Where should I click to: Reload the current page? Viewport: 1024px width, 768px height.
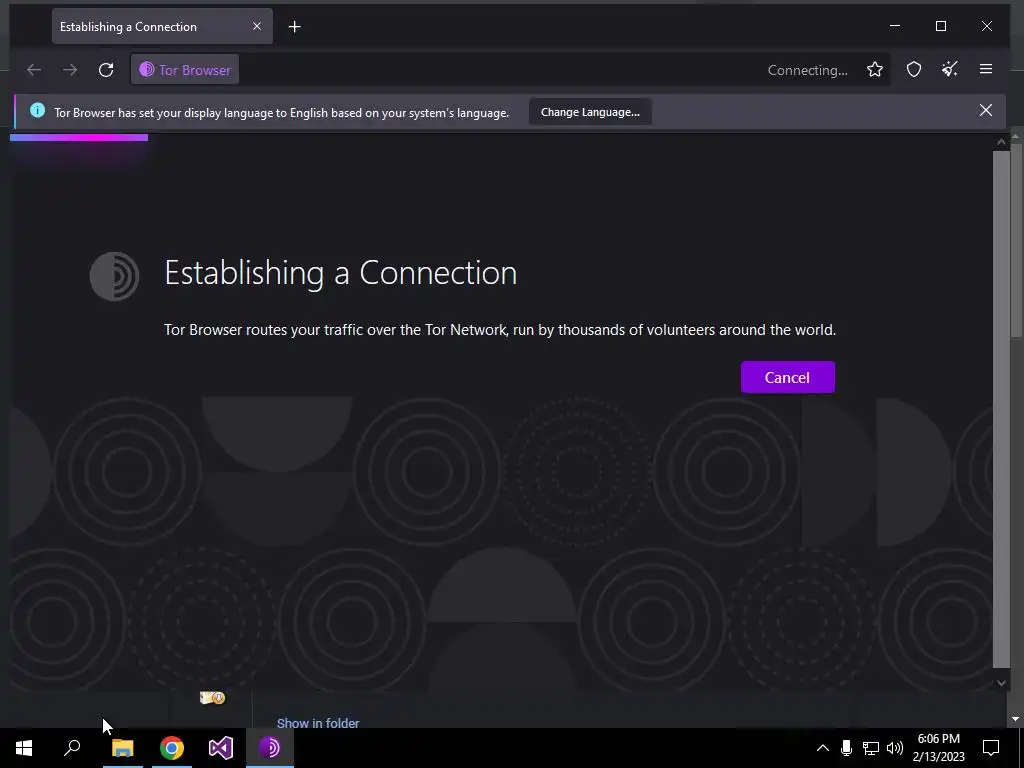pos(106,70)
